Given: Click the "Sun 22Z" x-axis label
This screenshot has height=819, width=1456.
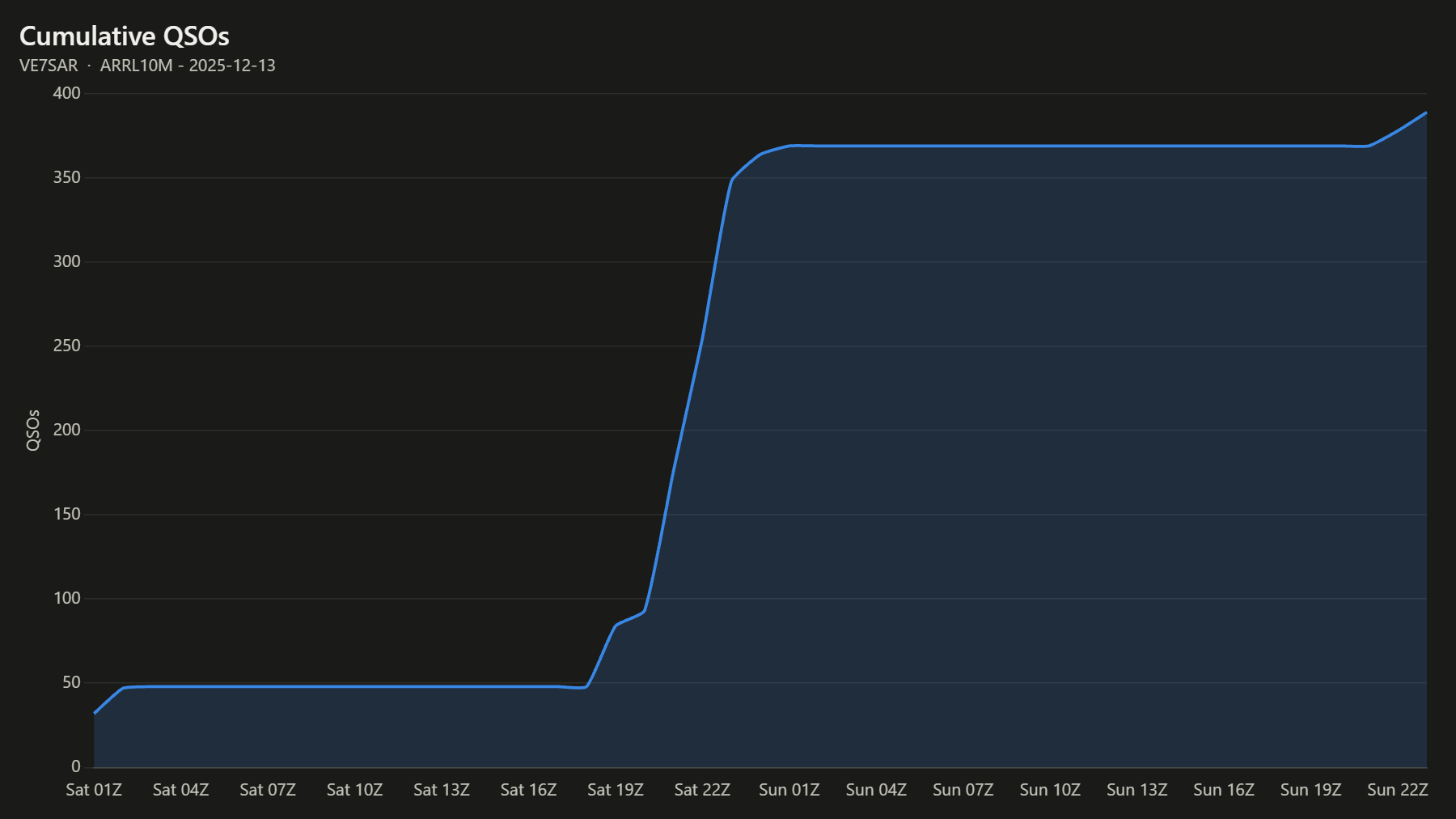Looking at the screenshot, I should 1399,790.
